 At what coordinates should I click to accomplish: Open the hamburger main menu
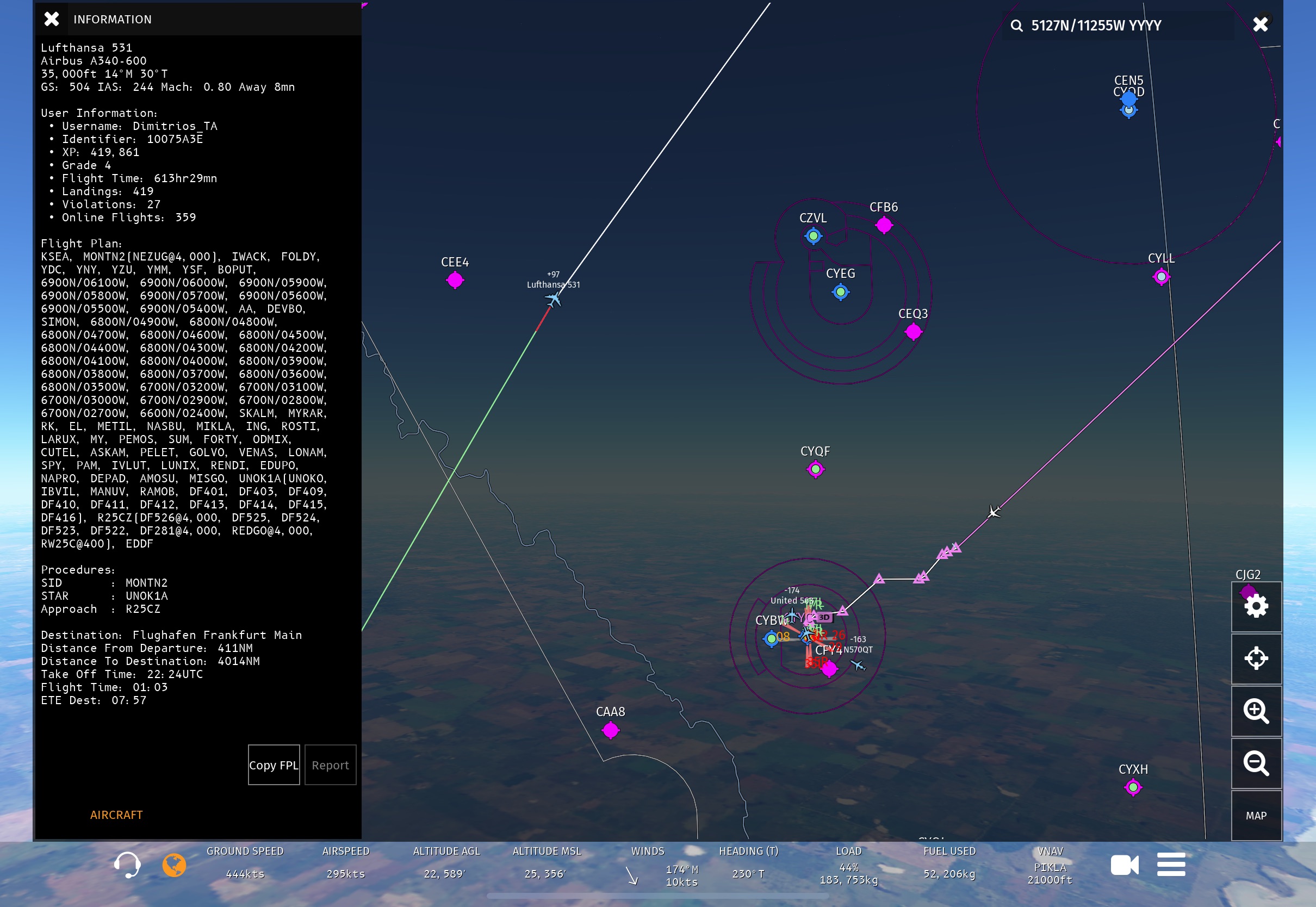click(x=1171, y=865)
